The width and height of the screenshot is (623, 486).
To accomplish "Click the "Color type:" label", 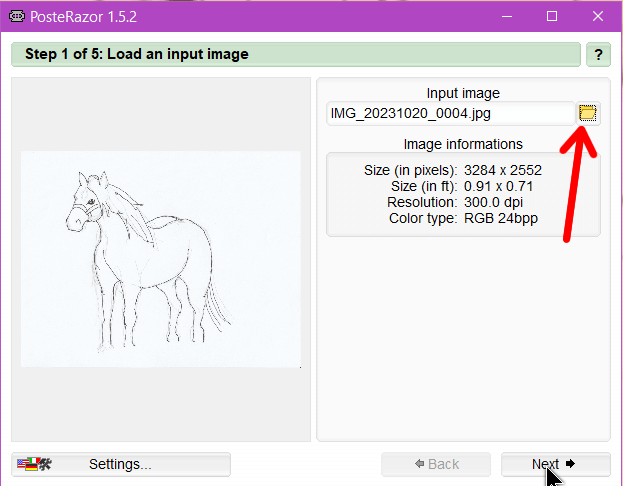I will [x=423, y=218].
